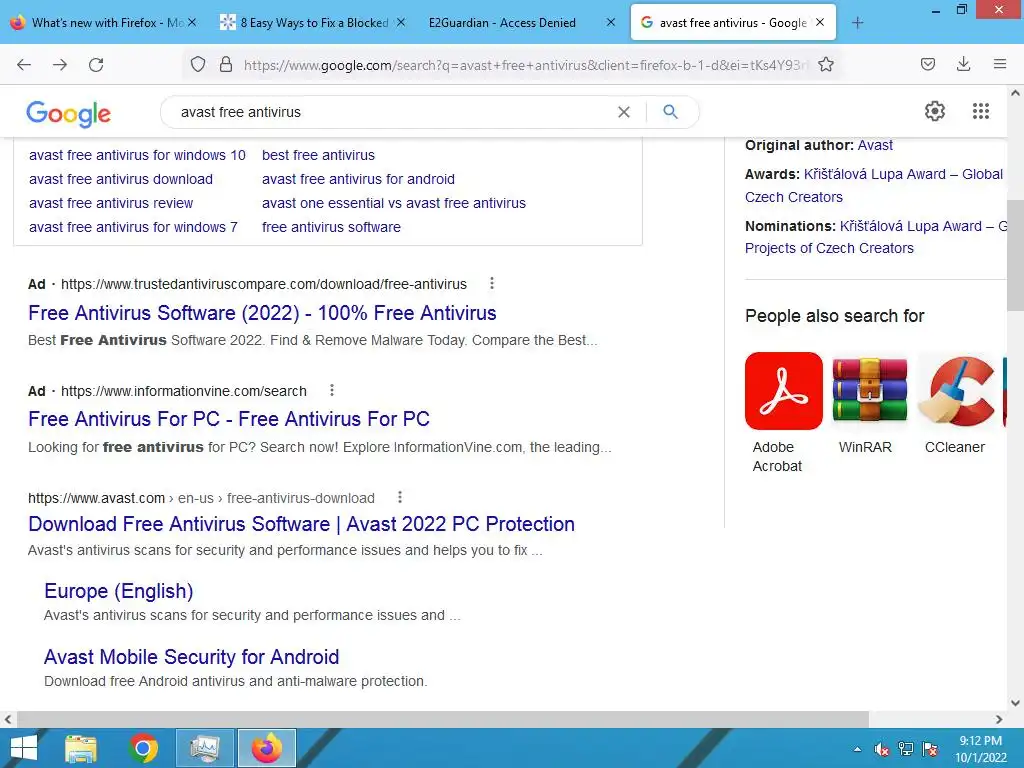
Task: Open Free Antivirus For PC ad link
Action: [x=229, y=419]
